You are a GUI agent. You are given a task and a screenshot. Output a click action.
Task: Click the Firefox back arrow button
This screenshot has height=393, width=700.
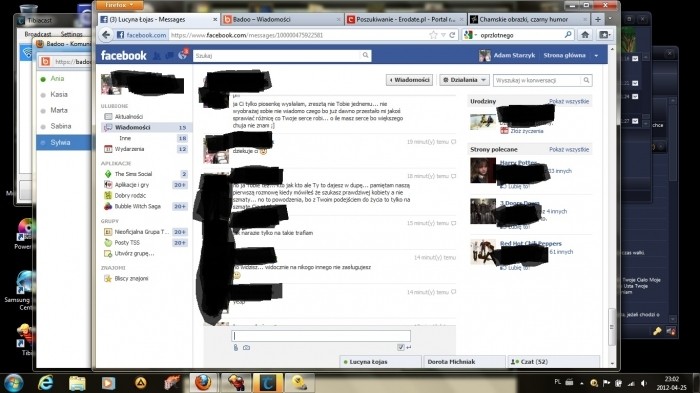pyautogui.click(x=106, y=35)
